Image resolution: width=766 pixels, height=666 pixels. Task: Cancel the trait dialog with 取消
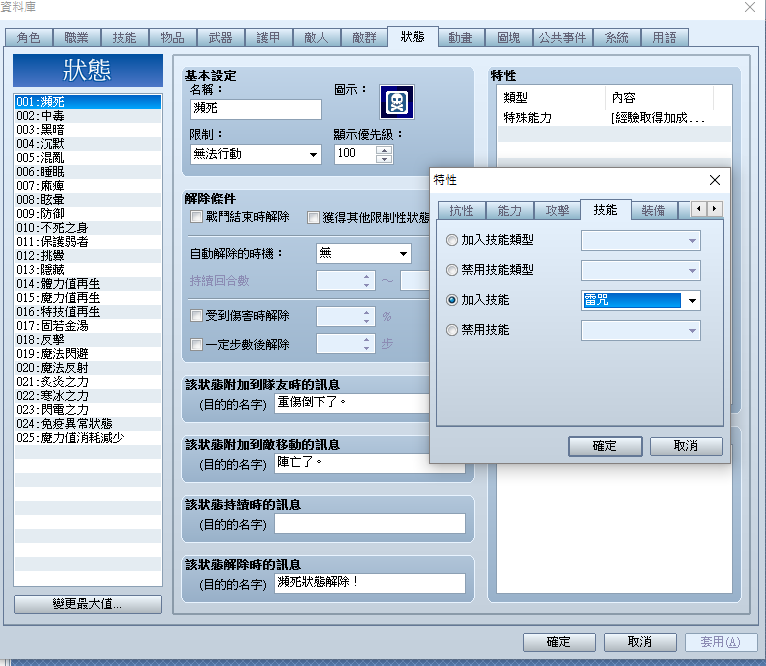click(686, 446)
